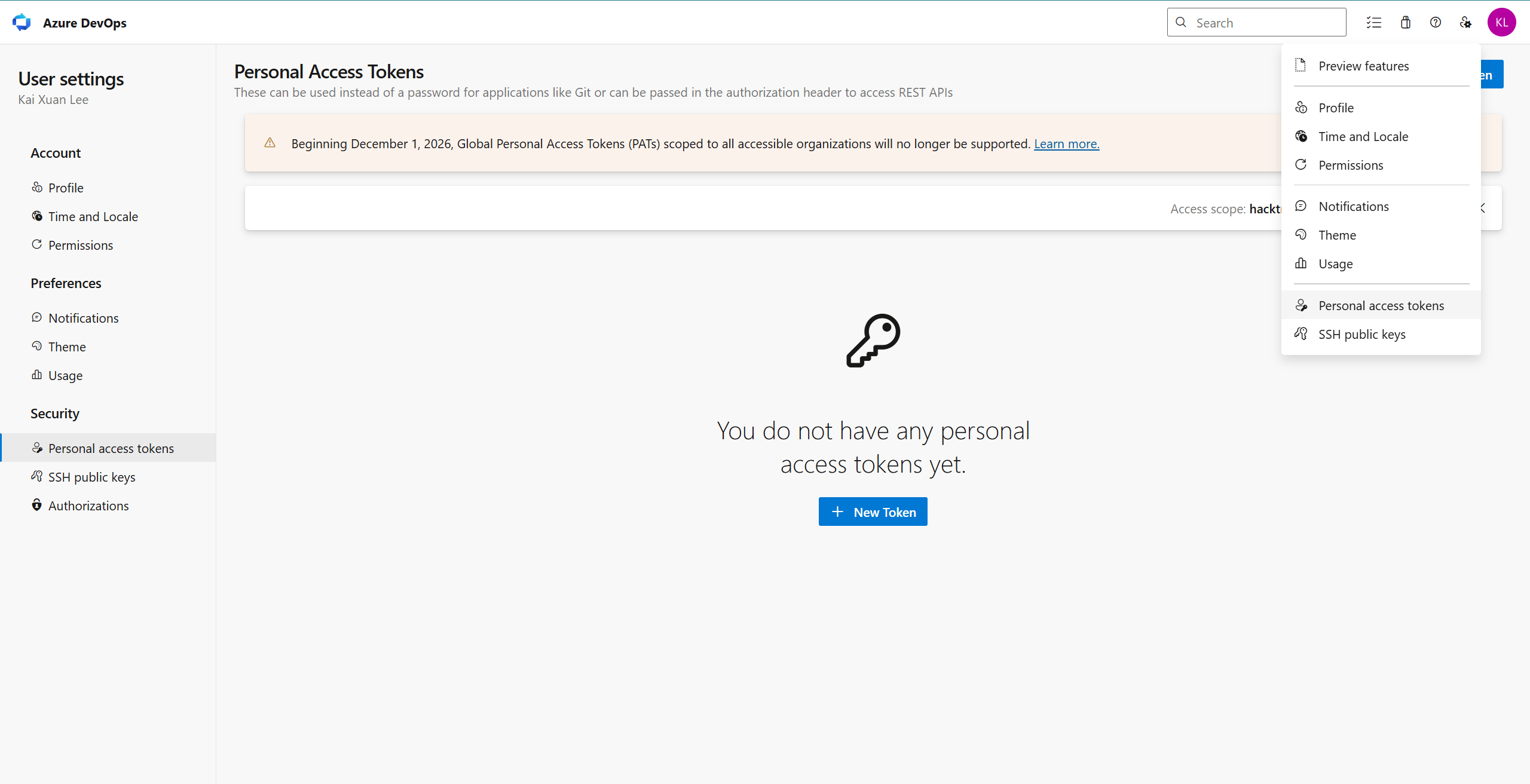Open Personal access tokens in left sidebar
This screenshot has height=784, width=1530.
(x=108, y=448)
